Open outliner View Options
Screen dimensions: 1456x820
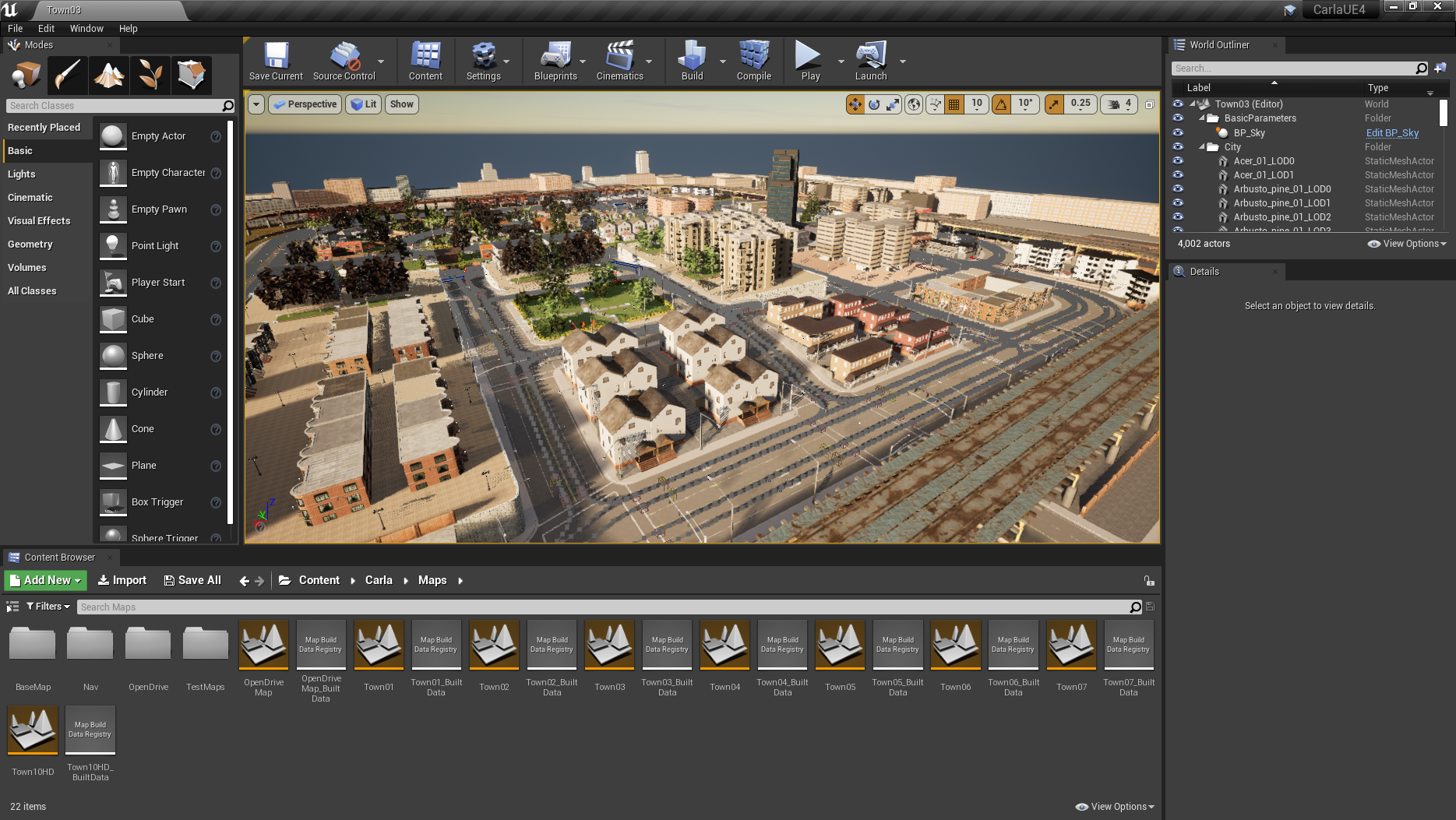[1407, 244]
